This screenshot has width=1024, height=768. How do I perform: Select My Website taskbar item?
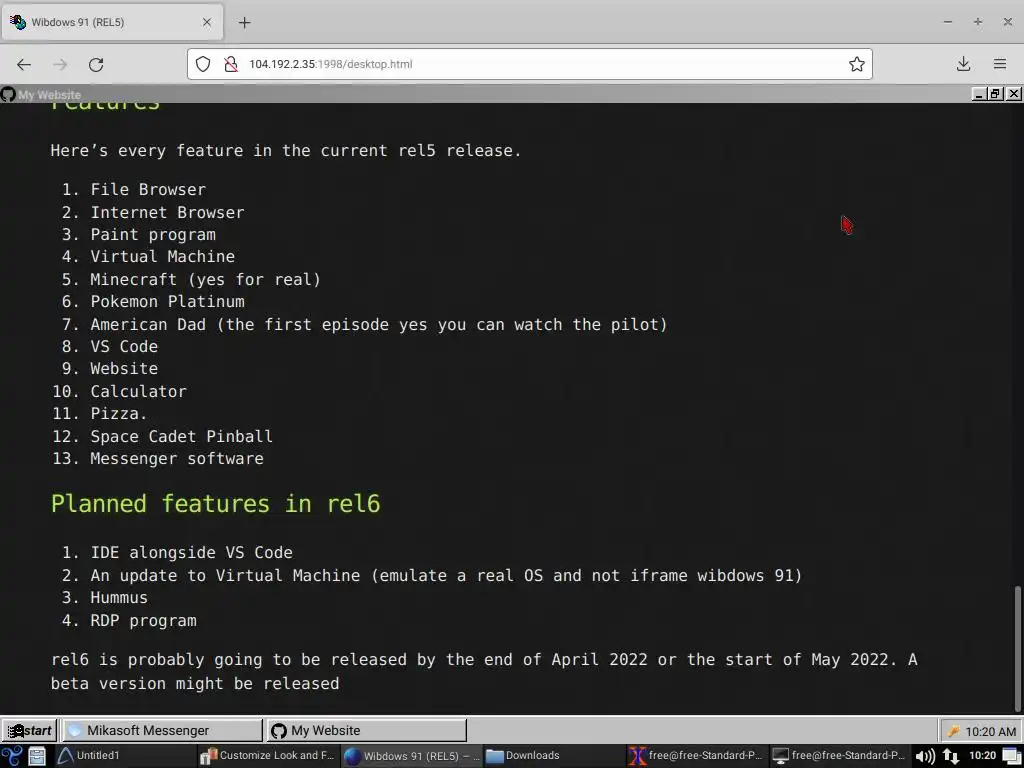coord(366,730)
